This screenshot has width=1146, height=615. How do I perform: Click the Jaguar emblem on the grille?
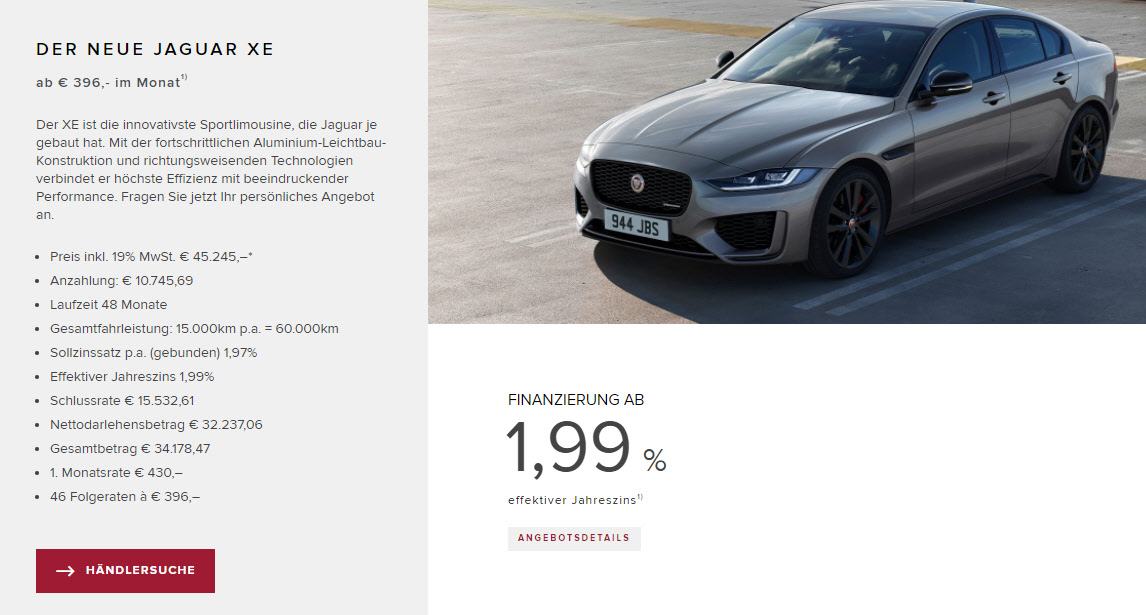637,183
